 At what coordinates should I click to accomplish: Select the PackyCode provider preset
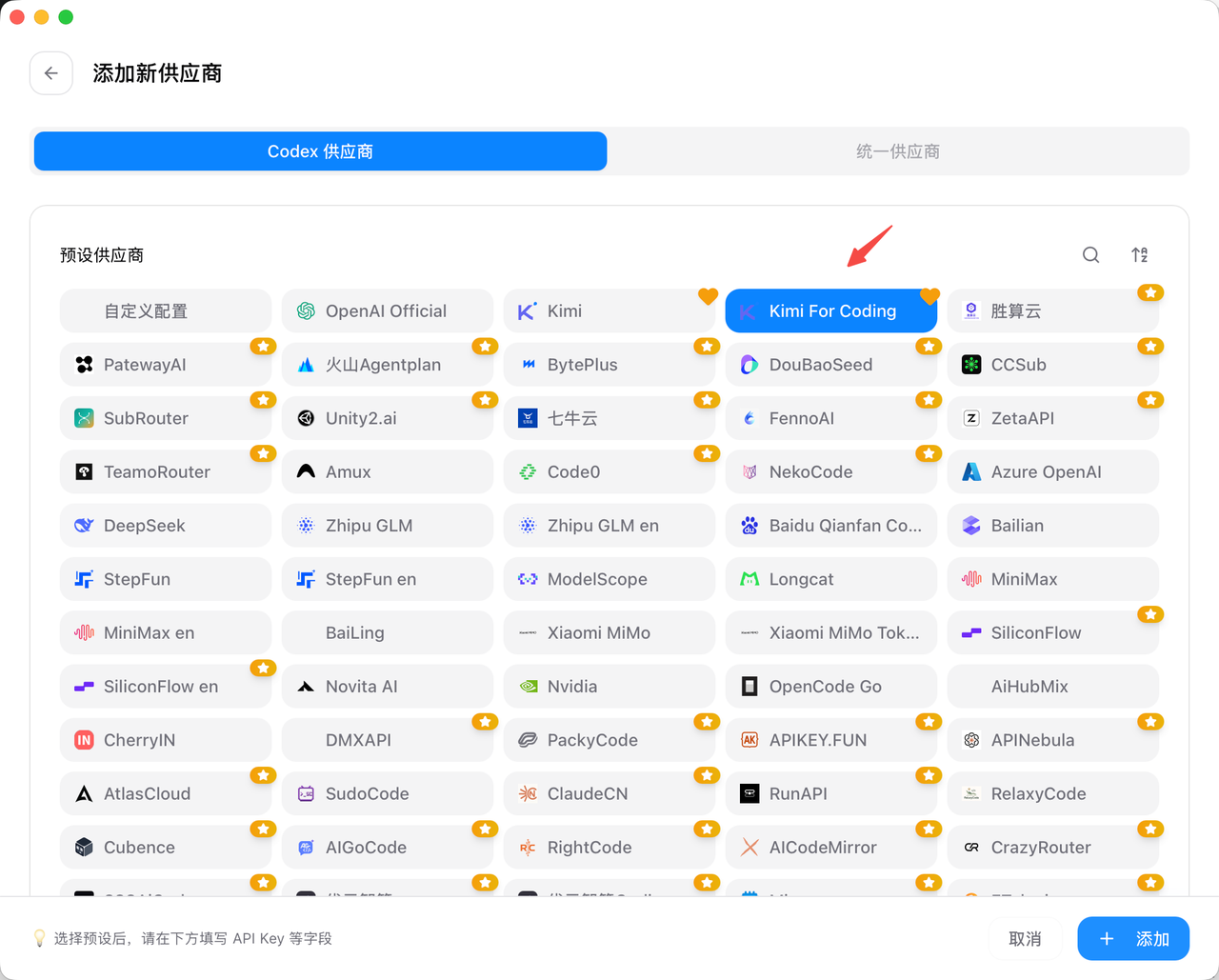click(x=609, y=740)
